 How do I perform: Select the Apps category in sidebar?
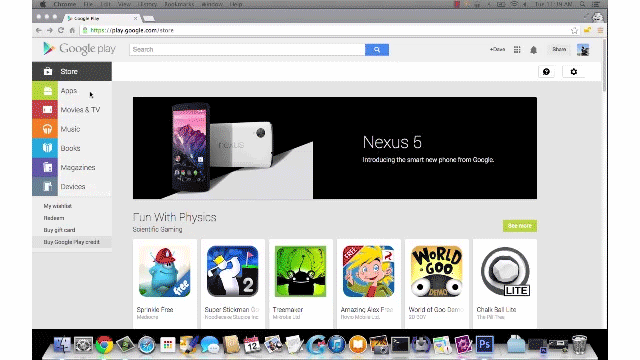(x=72, y=91)
